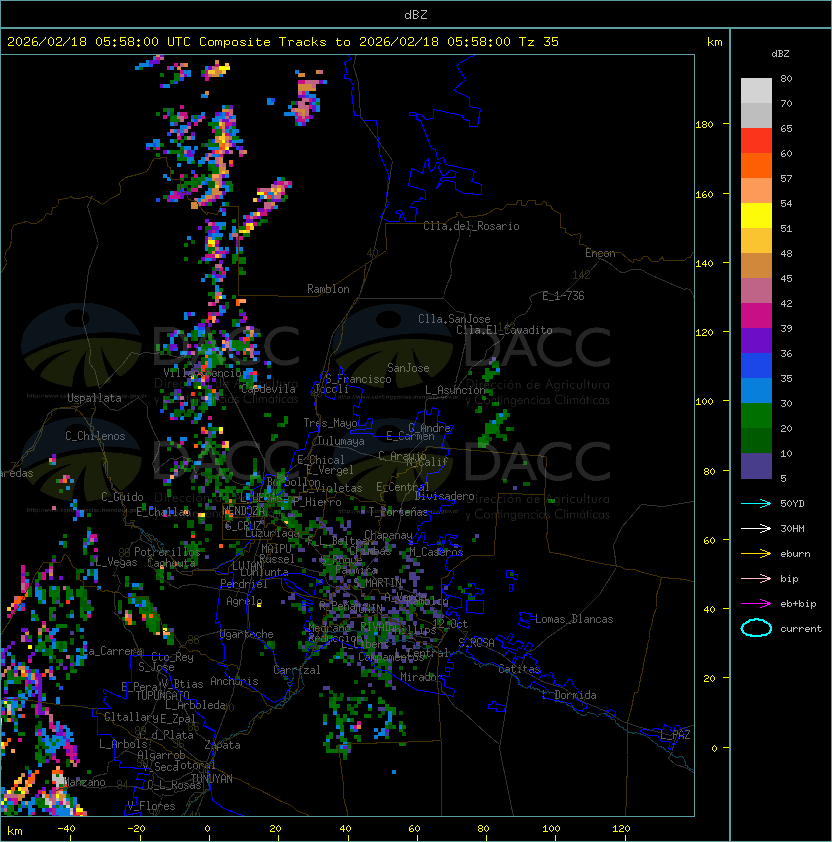Pick the darker gray 70–65 dBZ swatch
Screen dimensions: 832x842
click(756, 115)
